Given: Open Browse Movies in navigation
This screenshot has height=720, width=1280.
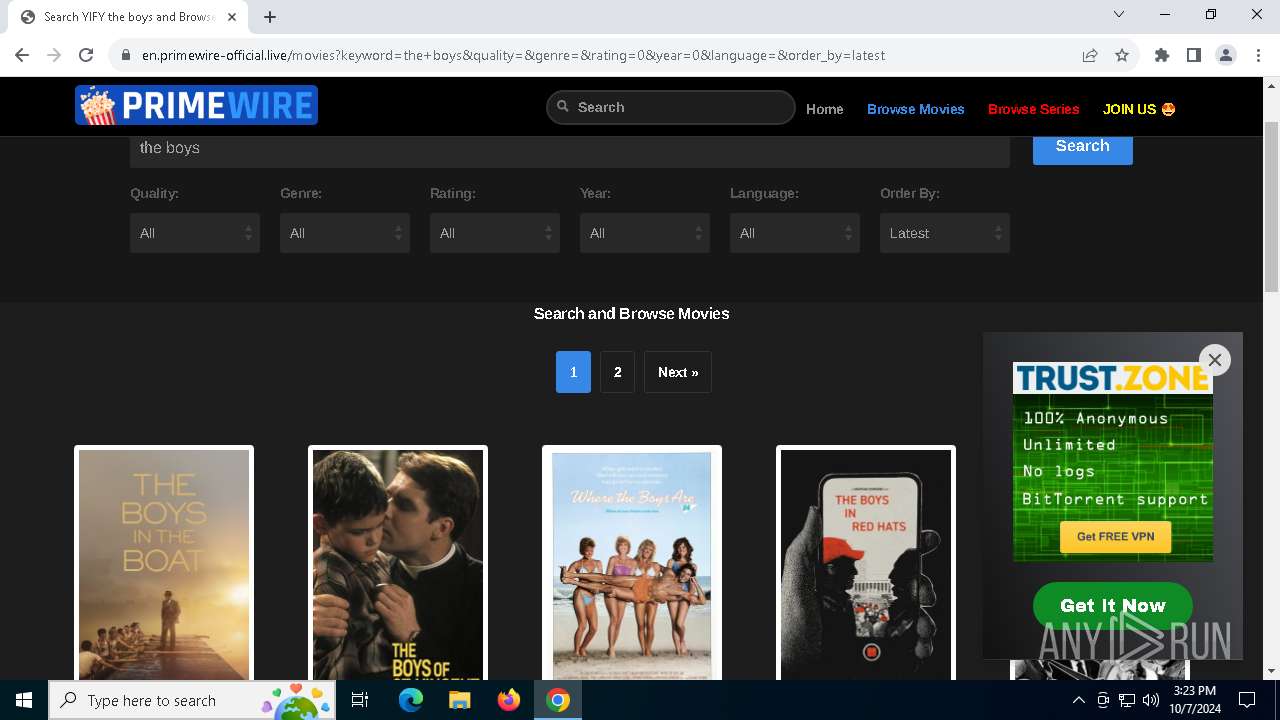Looking at the screenshot, I should tap(916, 109).
